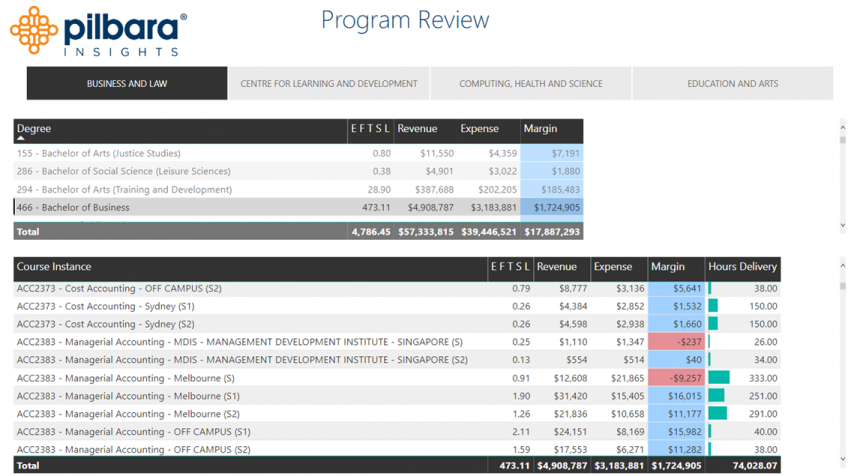Screen dimensions: 848x476
Task: Click scroll up arrow of Degree table
Action: [842, 127]
